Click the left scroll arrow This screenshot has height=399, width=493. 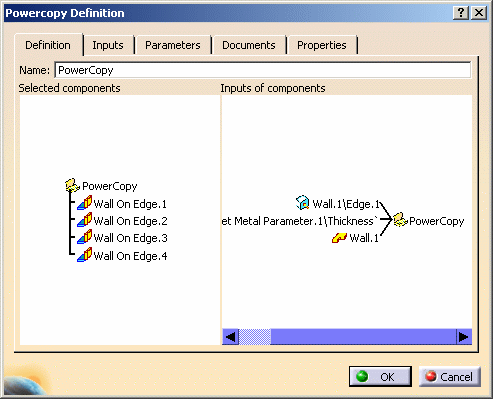pyautogui.click(x=230, y=337)
